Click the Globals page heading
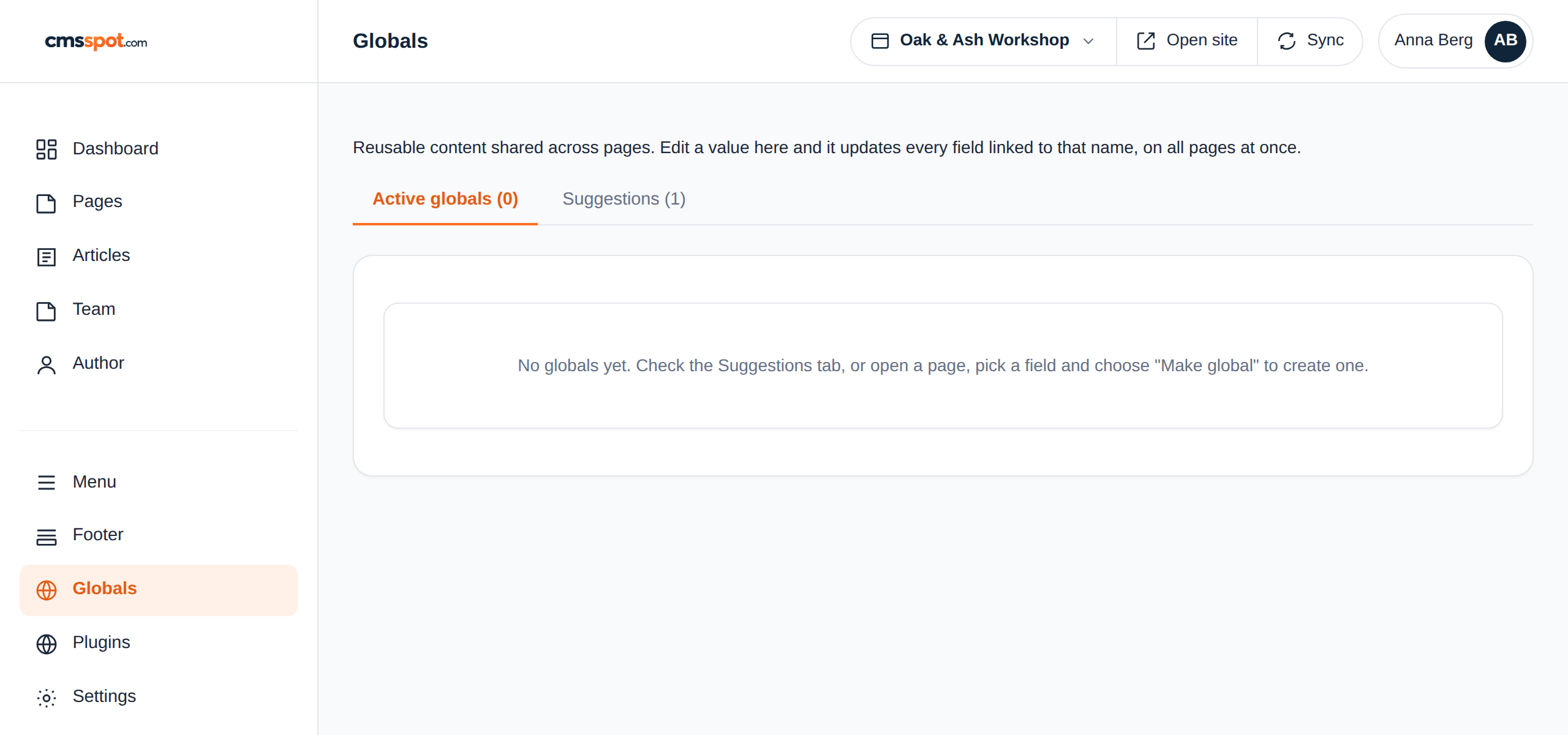 pyautogui.click(x=390, y=41)
